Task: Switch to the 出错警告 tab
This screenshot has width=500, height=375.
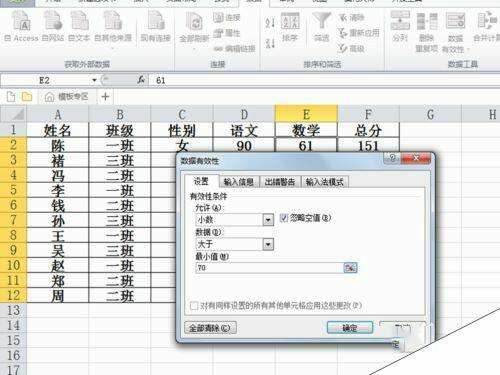Action: pyautogui.click(x=280, y=182)
